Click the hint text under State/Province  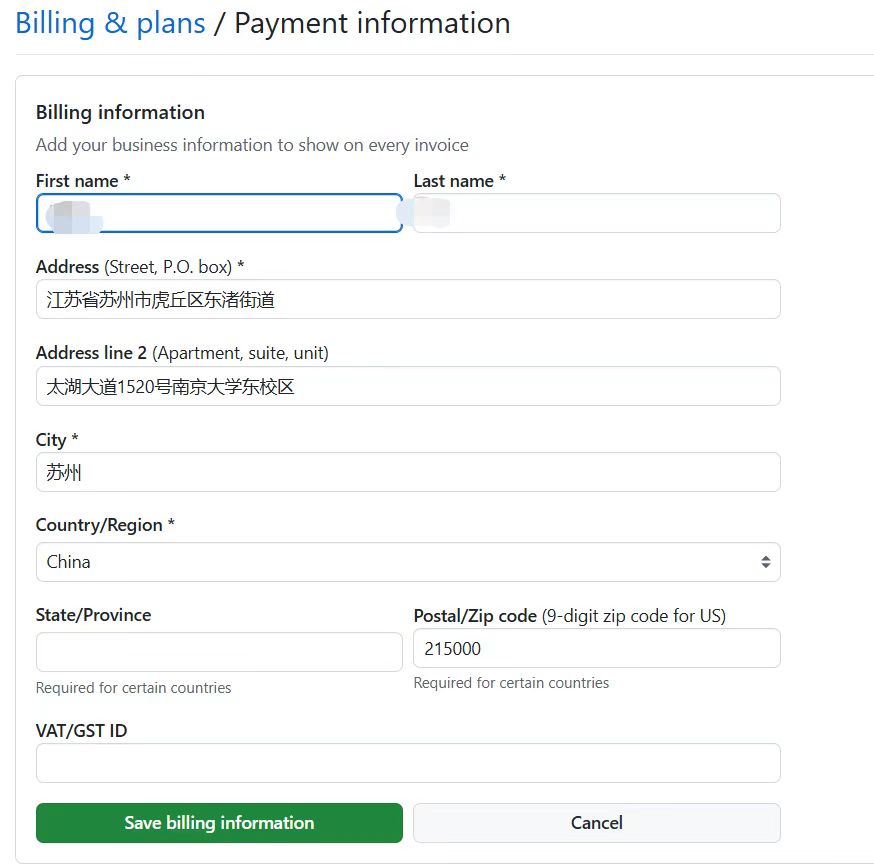133,688
